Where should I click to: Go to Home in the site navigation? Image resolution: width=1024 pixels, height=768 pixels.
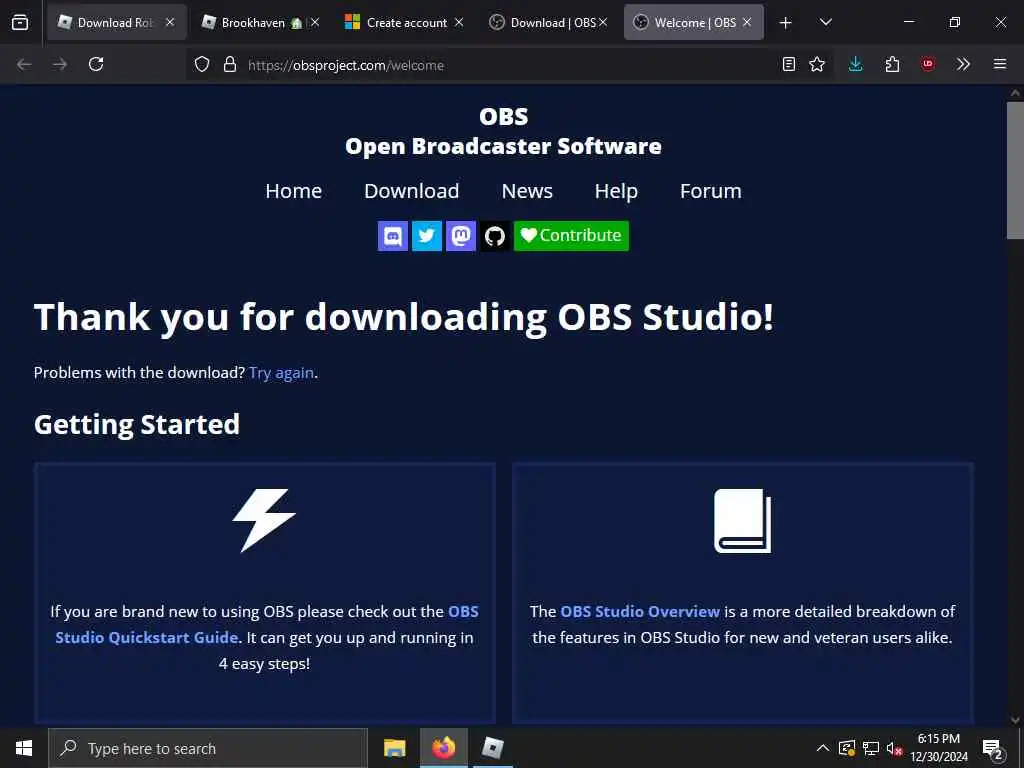point(293,191)
